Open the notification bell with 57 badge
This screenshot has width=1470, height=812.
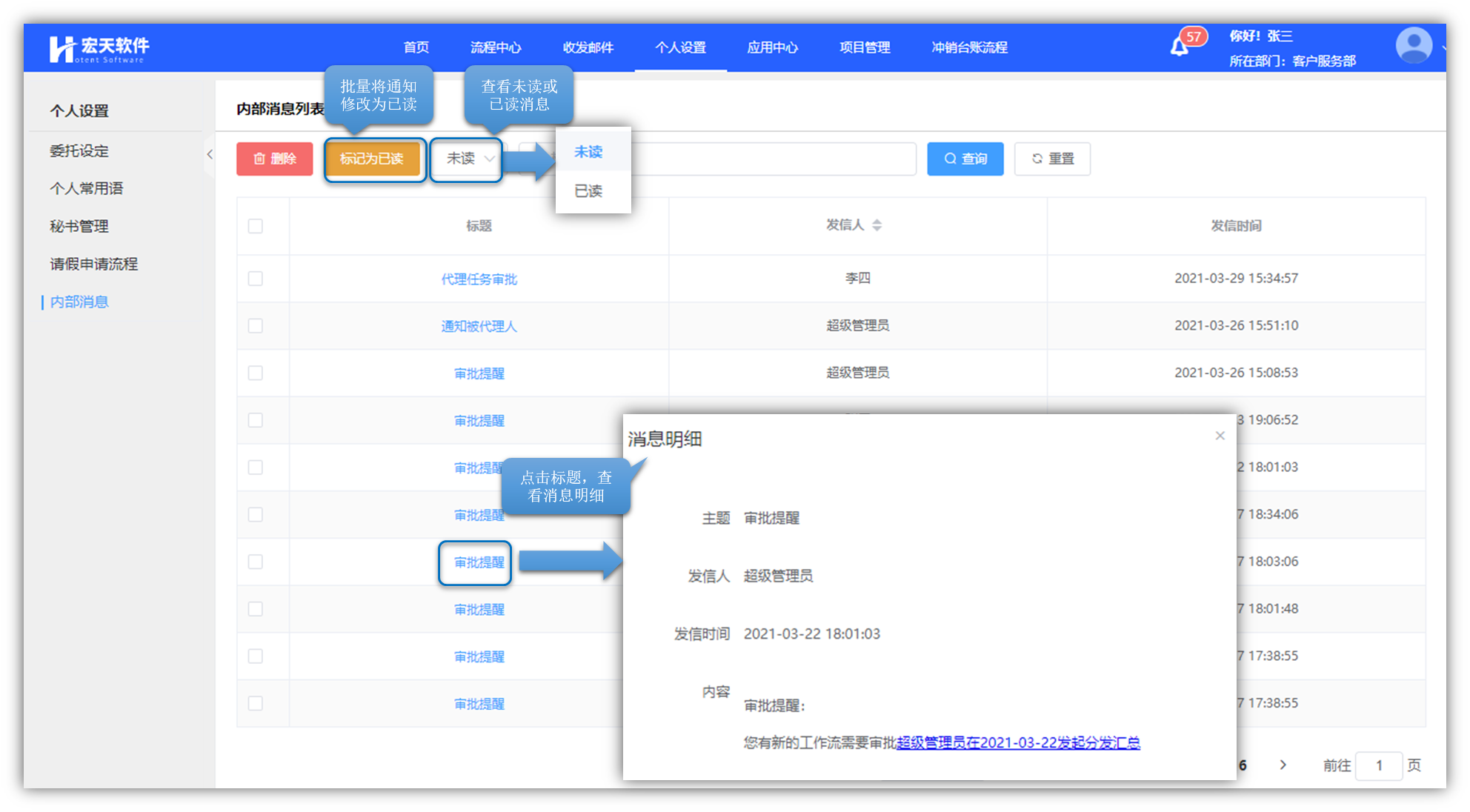tap(1180, 47)
